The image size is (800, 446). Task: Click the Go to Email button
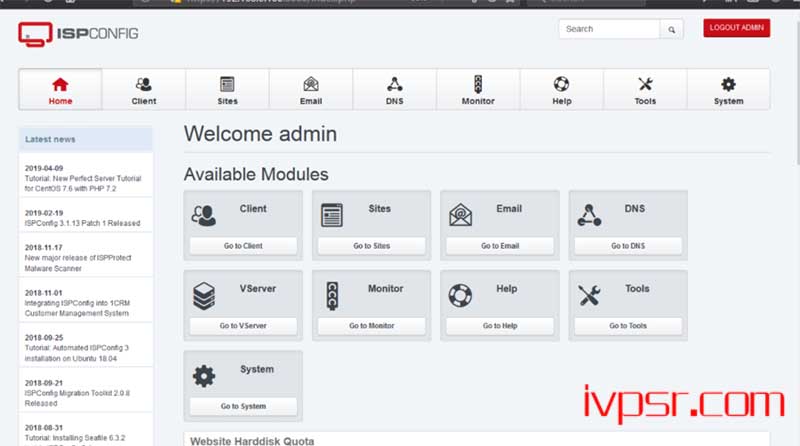tap(500, 246)
